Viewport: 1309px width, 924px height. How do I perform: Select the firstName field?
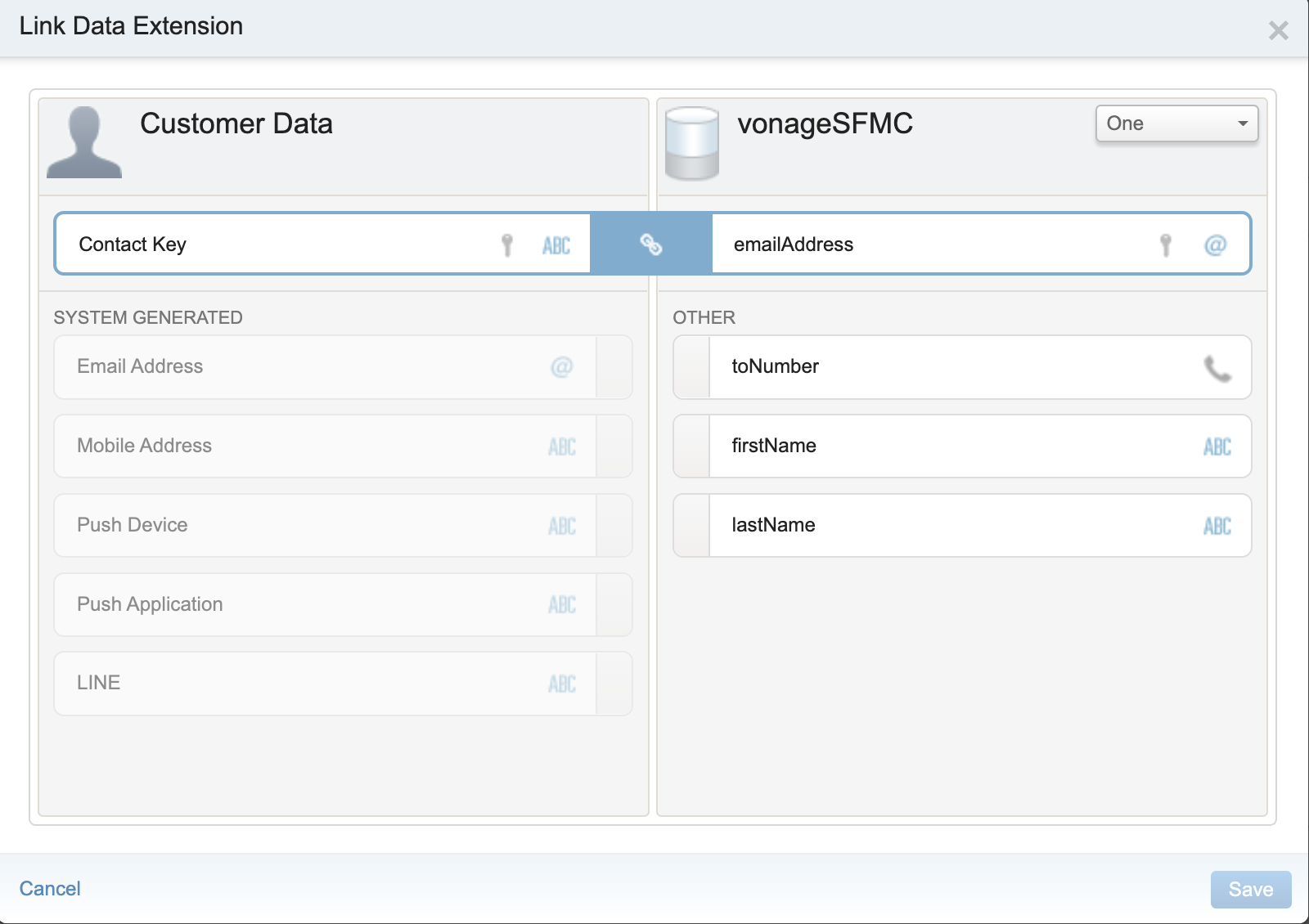(962, 446)
